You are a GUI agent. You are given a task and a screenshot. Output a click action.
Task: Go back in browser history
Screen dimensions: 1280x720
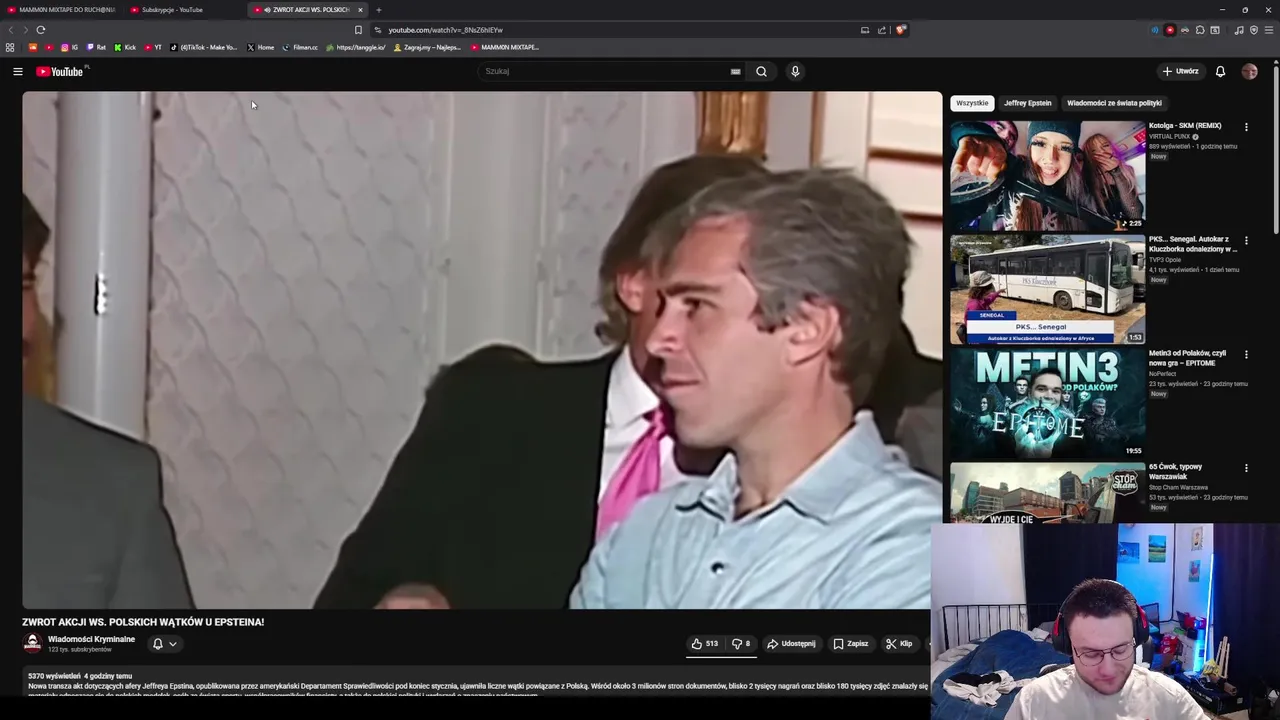pyautogui.click(x=11, y=30)
